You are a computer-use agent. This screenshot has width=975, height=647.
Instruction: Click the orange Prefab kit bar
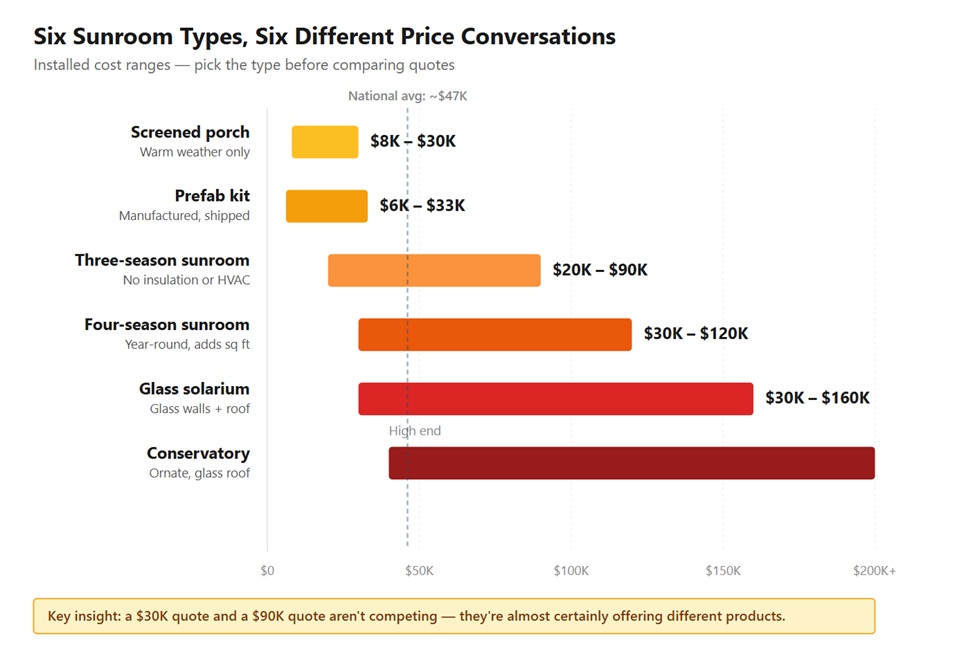326,206
